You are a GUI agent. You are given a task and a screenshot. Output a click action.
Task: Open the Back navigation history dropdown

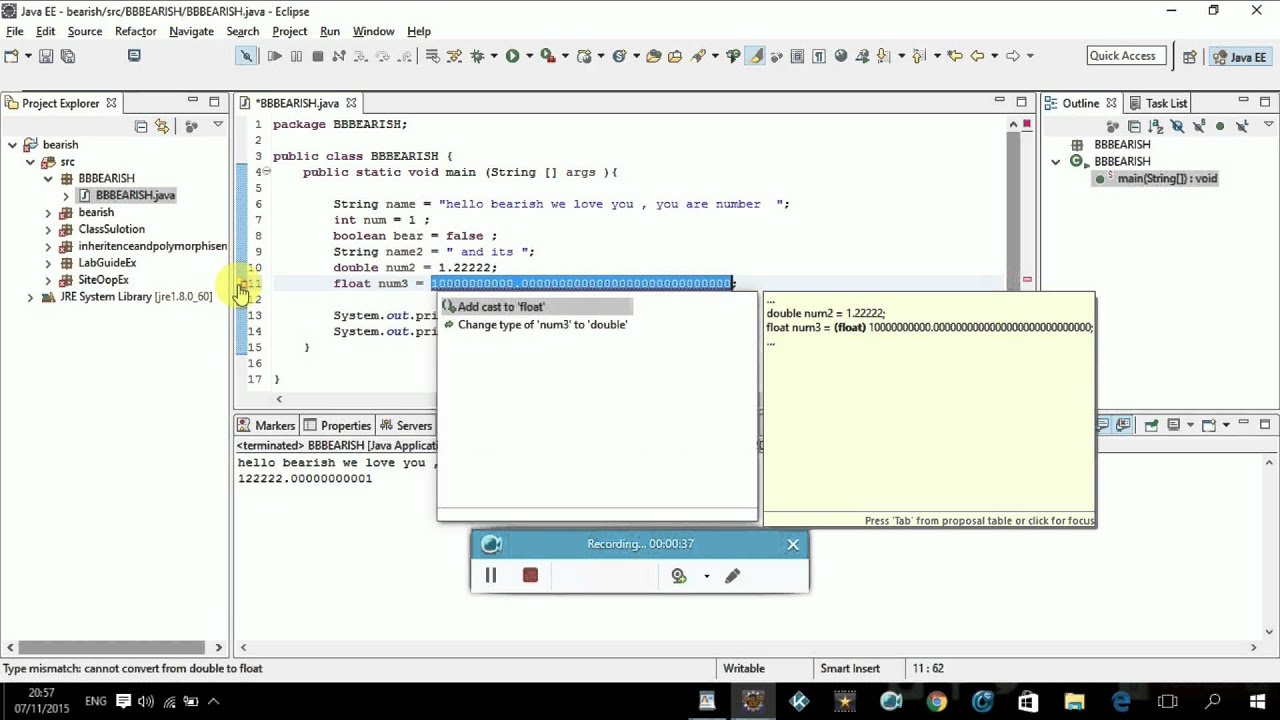pos(993,56)
